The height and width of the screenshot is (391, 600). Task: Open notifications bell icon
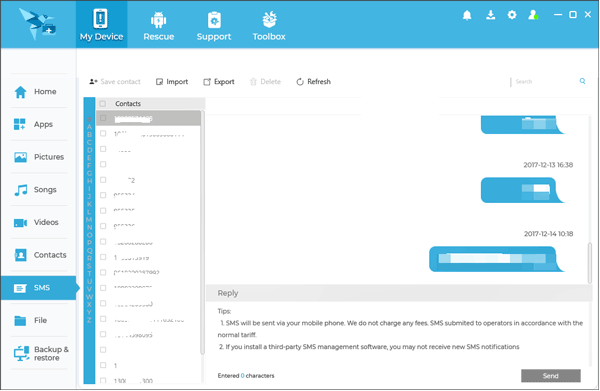point(467,15)
